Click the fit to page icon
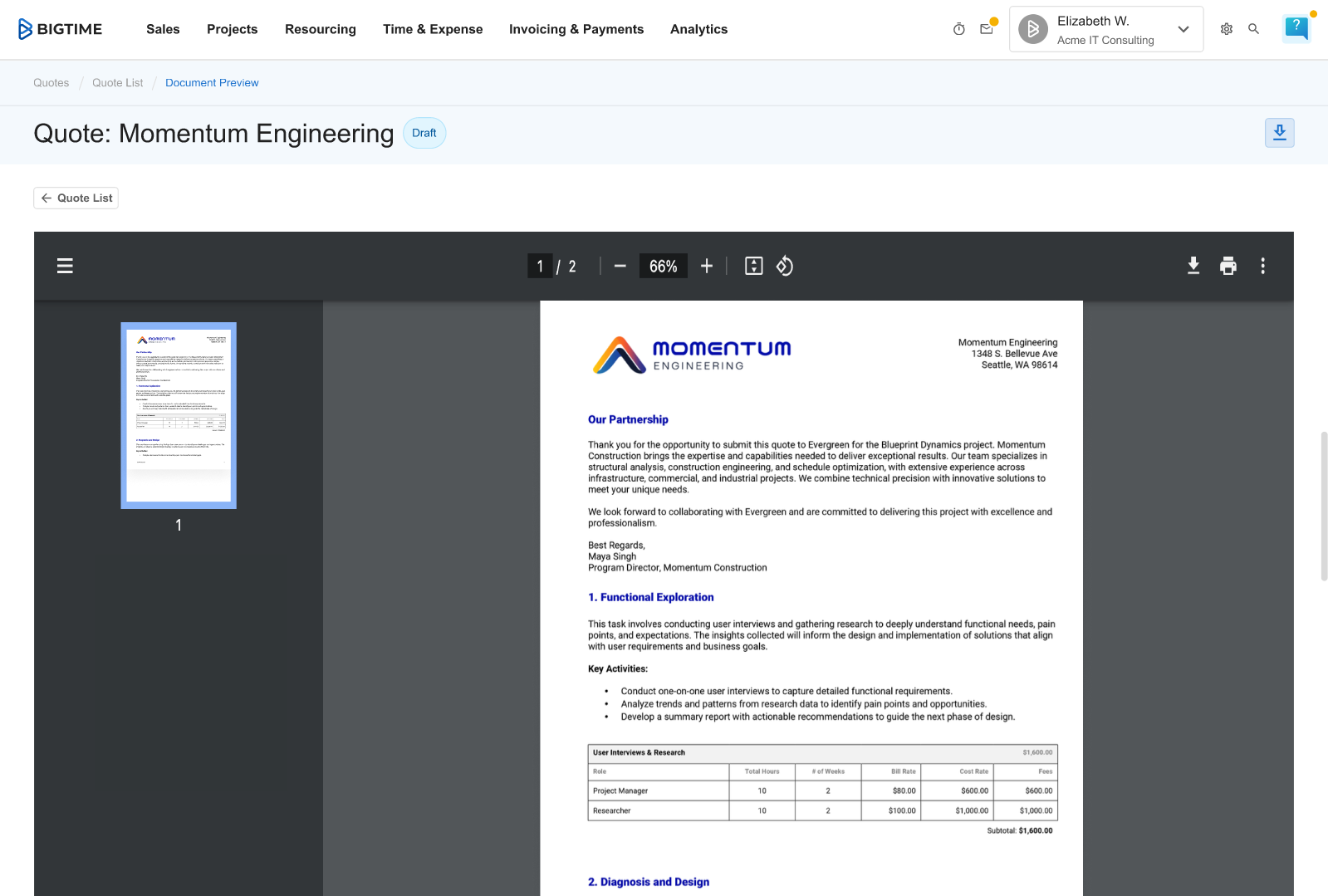 click(x=754, y=266)
